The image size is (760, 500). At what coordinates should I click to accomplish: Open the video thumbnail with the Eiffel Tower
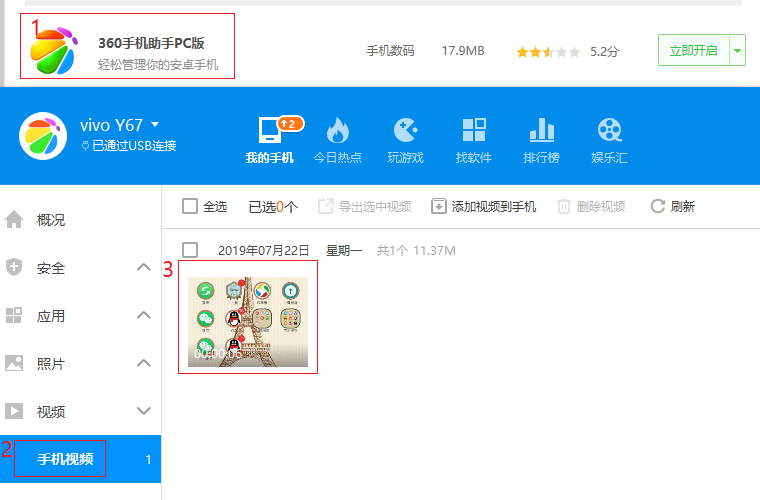point(248,322)
